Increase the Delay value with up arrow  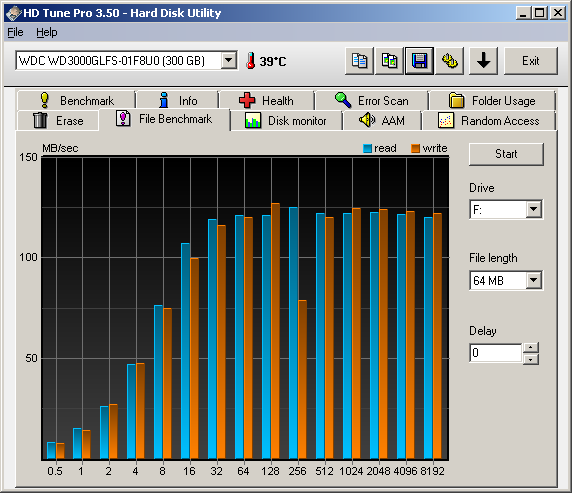click(x=531, y=347)
